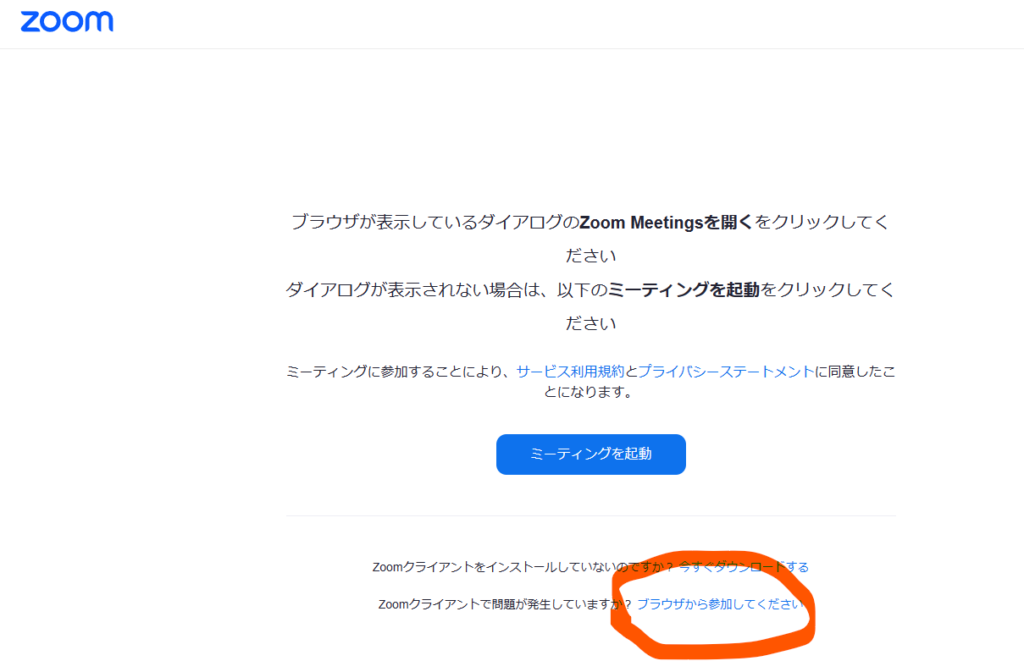Click the ミーティングに参加することにより consent text
Screen dimensions: 1024x661
(x=400, y=371)
